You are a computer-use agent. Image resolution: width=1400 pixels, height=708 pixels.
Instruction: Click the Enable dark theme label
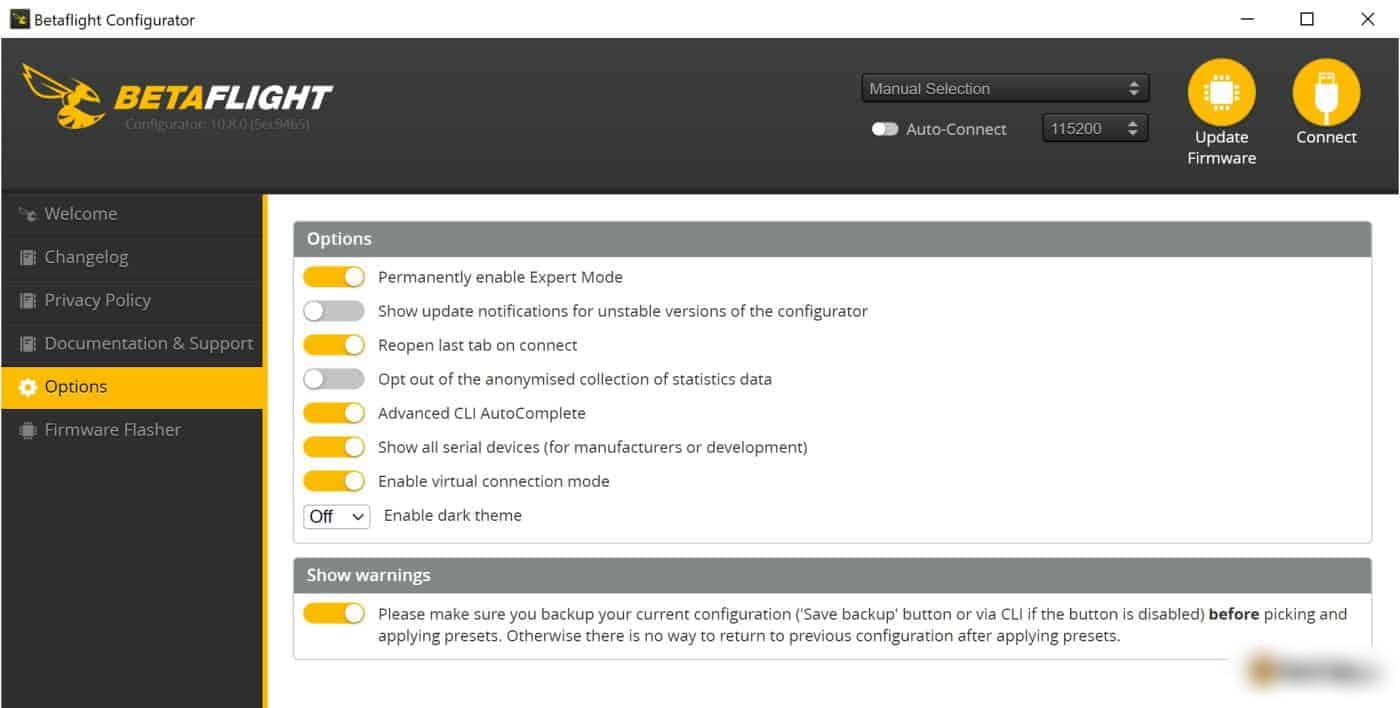(453, 516)
